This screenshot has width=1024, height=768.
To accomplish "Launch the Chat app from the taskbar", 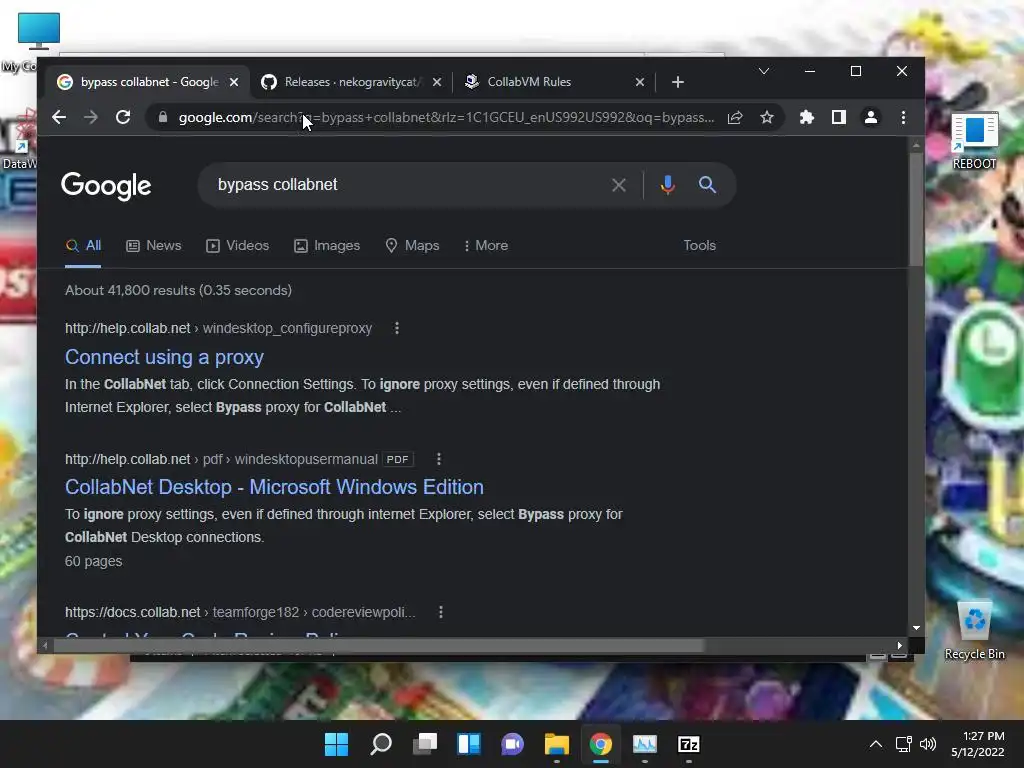I will (x=513, y=744).
